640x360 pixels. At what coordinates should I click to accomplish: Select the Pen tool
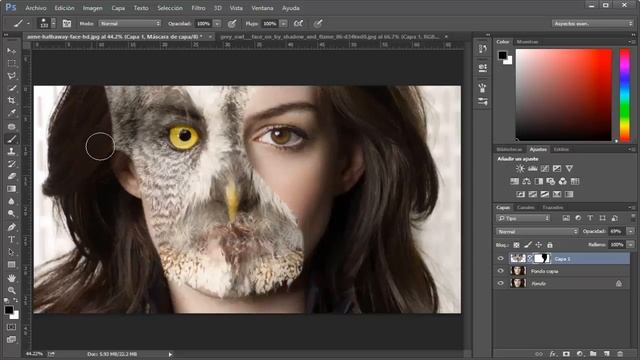coord(11,227)
